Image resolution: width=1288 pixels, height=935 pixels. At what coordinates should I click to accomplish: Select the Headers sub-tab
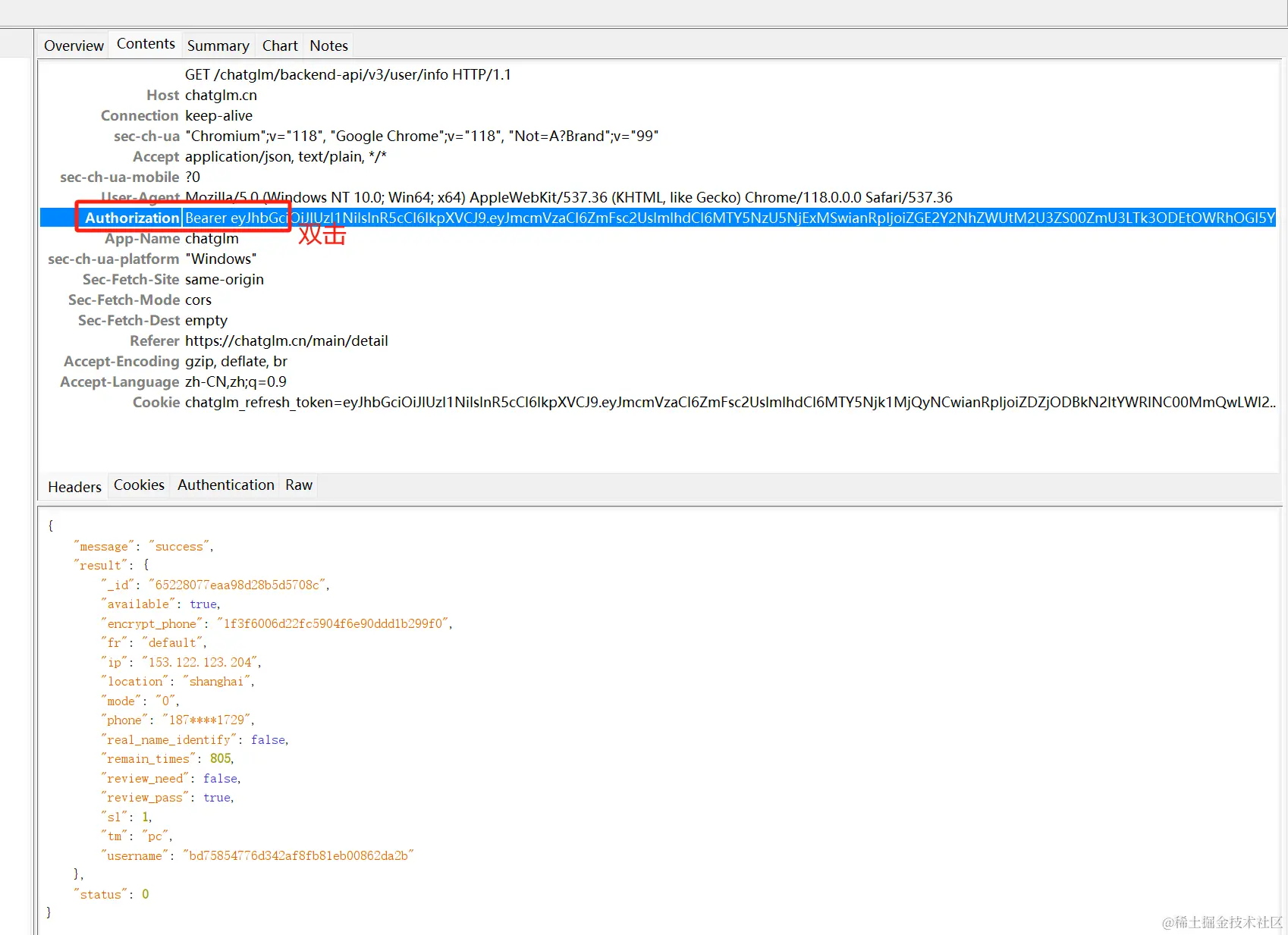pyautogui.click(x=74, y=487)
